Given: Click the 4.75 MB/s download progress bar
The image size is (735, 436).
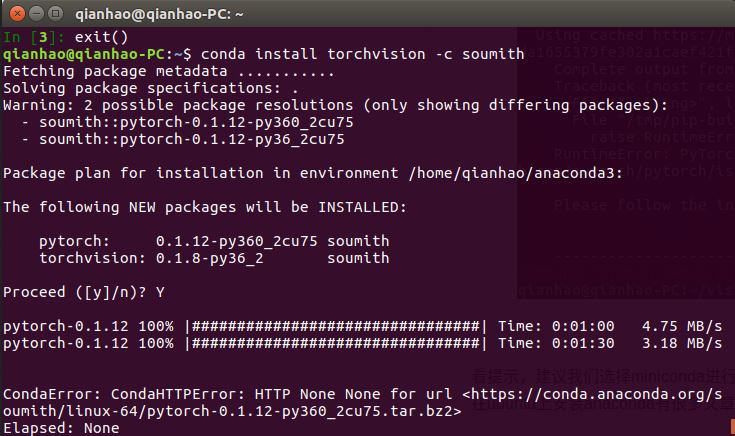Looking at the screenshot, I should (337, 326).
